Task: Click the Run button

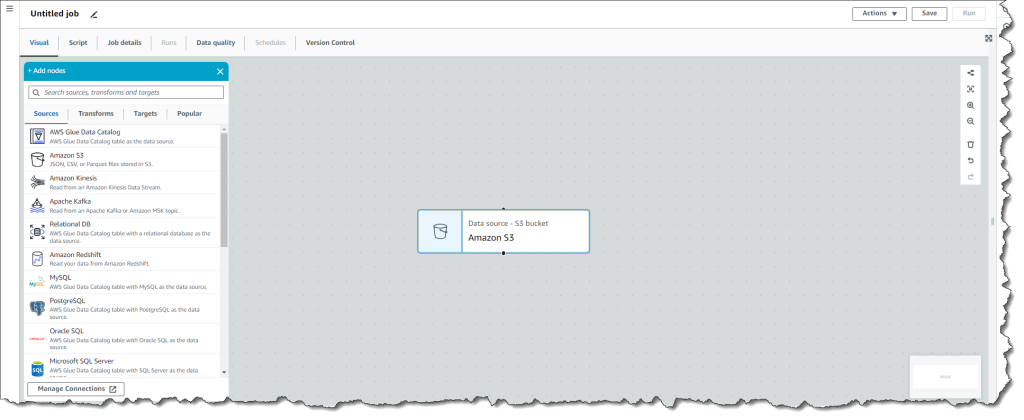Action: 968,14
